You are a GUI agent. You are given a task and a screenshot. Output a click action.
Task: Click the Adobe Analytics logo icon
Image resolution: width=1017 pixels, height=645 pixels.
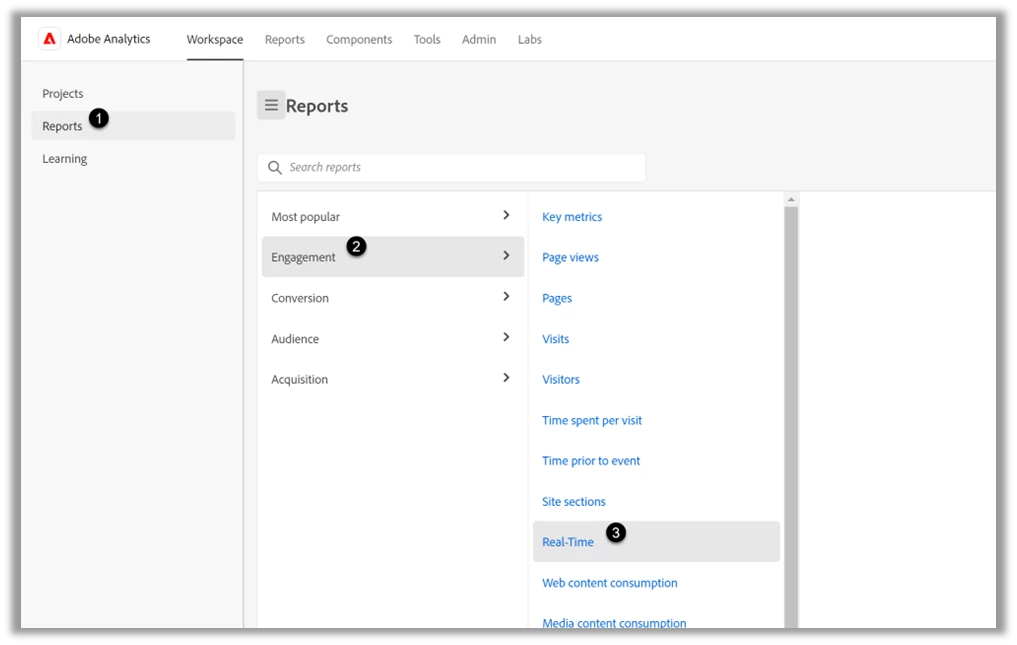pyautogui.click(x=49, y=39)
